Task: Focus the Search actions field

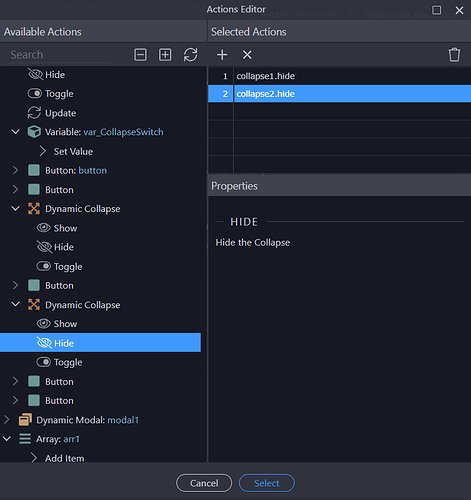Action: tap(60, 55)
